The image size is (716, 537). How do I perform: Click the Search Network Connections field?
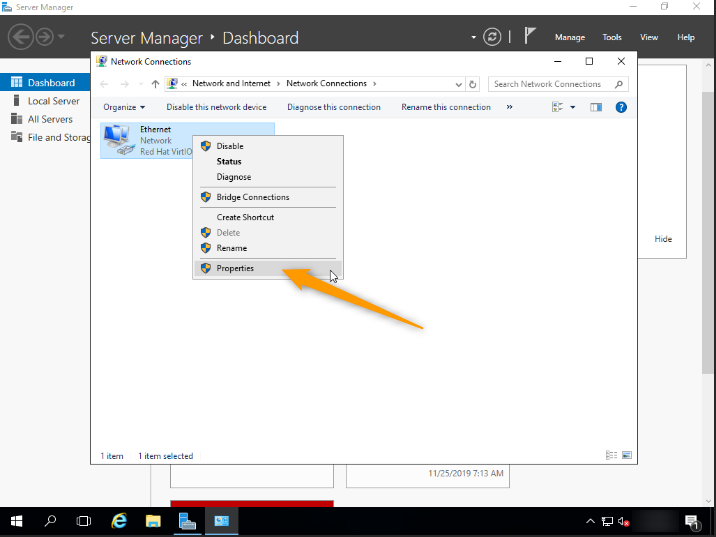552,84
